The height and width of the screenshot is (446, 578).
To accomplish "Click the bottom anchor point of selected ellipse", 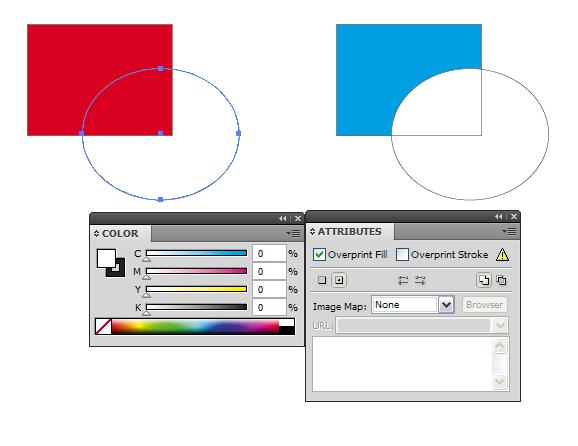I will [161, 199].
